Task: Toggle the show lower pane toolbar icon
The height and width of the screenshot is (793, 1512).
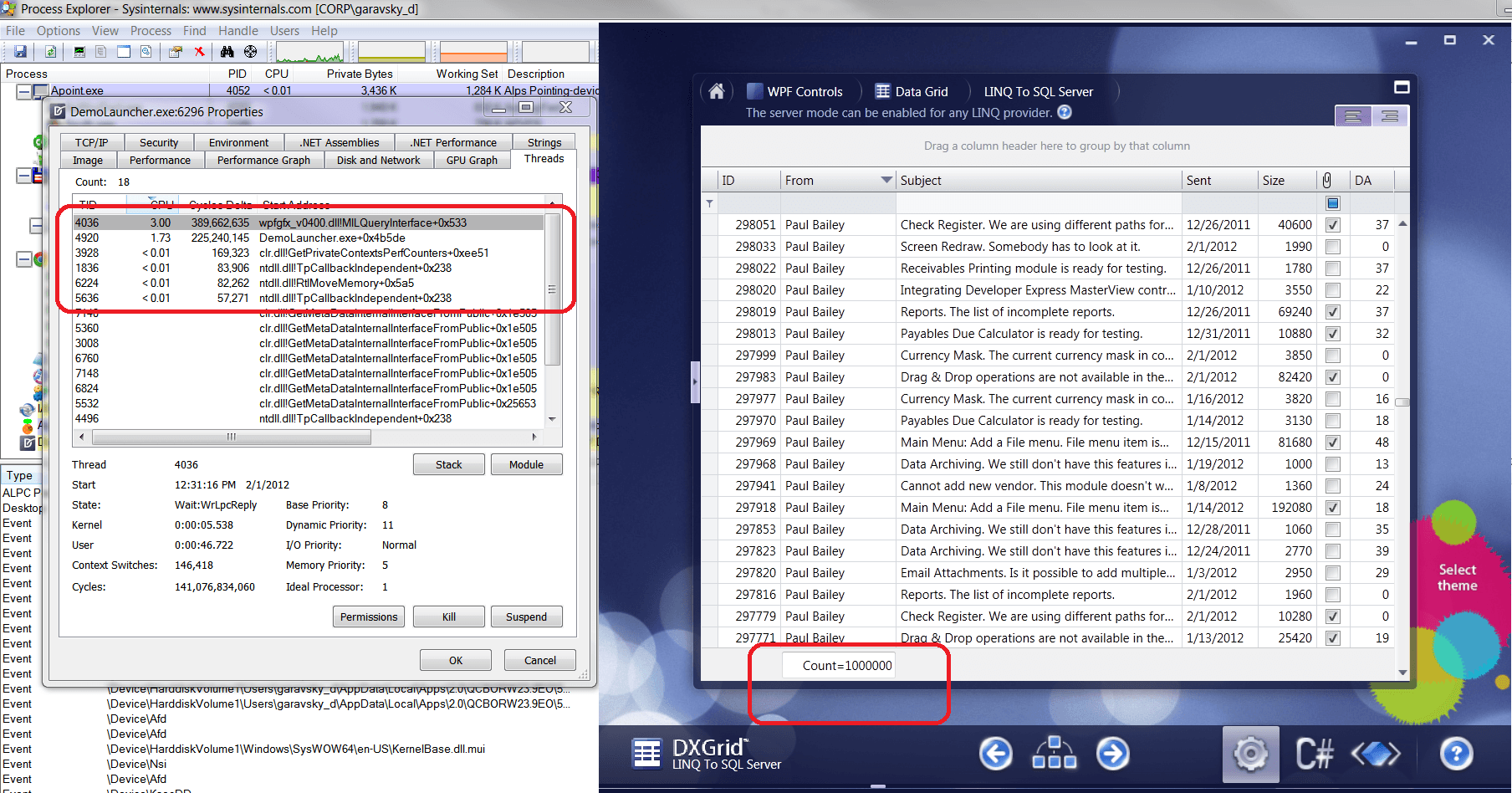Action: (x=124, y=52)
